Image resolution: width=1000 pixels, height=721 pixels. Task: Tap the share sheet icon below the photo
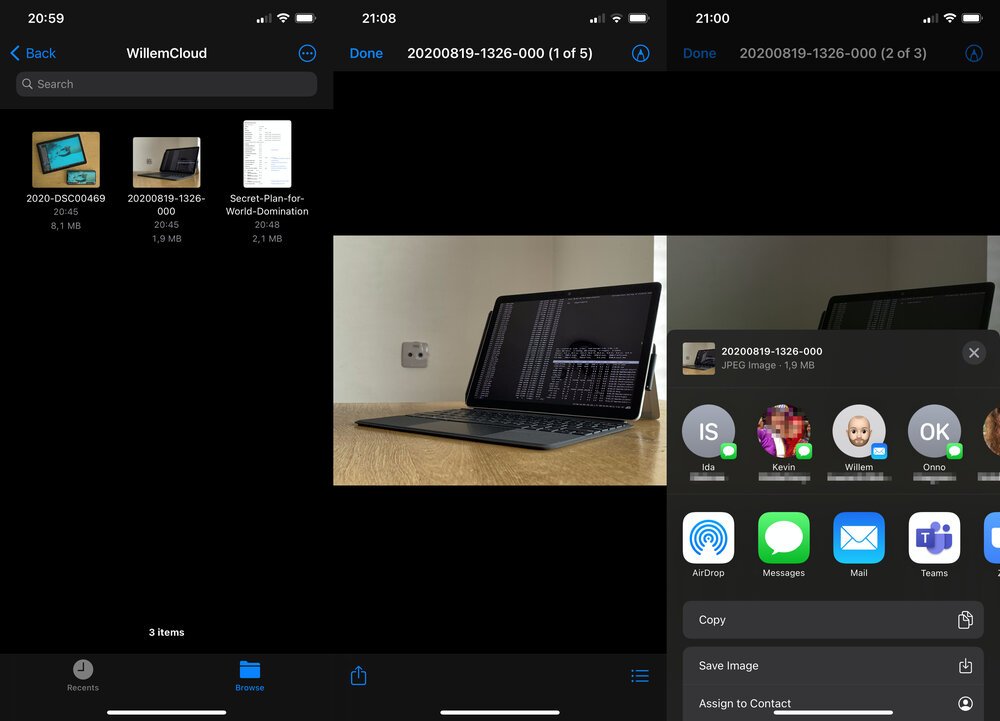tap(358, 675)
